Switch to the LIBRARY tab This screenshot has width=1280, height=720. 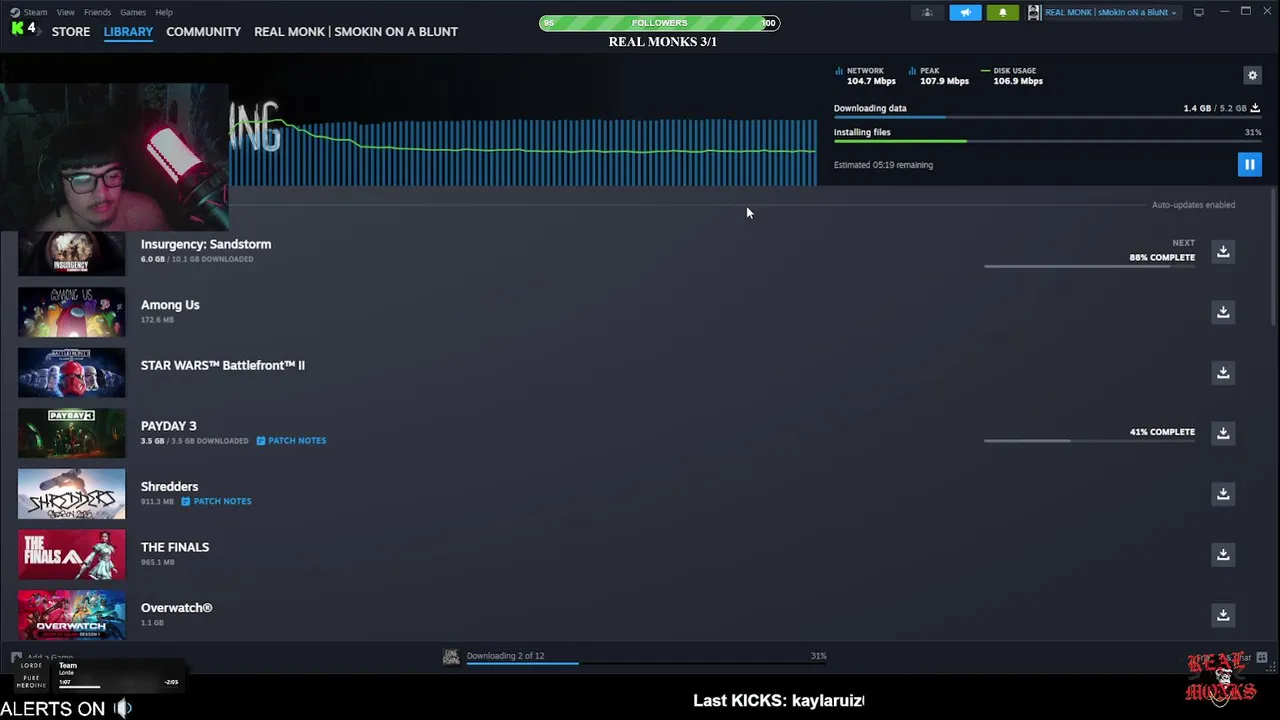pos(128,32)
